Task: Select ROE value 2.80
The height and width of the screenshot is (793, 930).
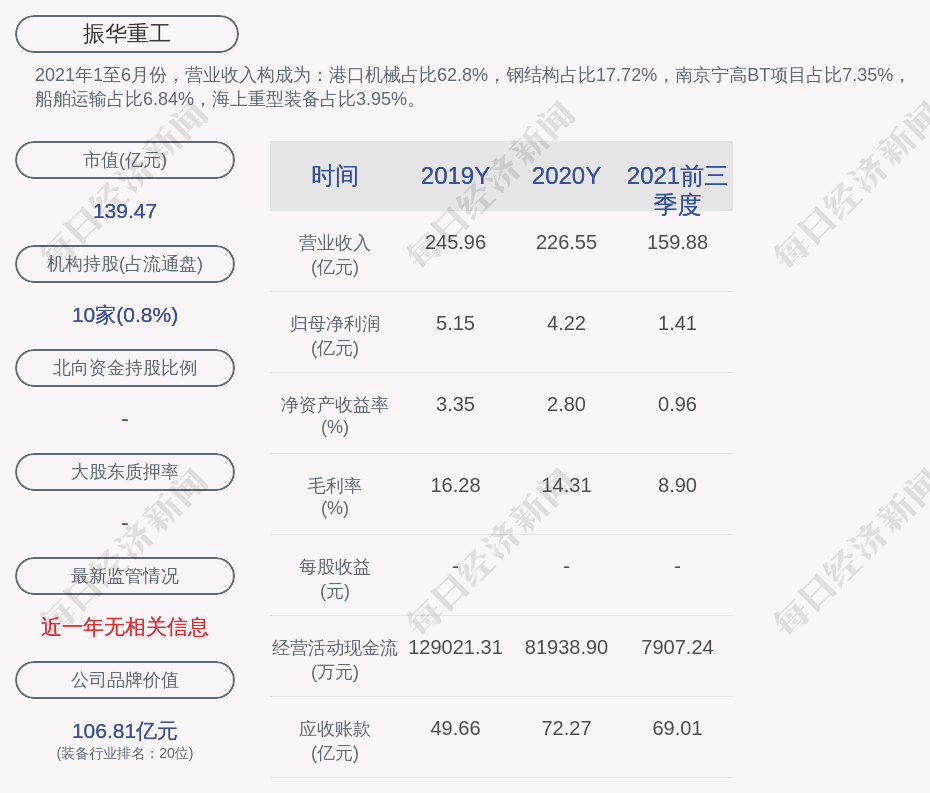Action: [566, 405]
